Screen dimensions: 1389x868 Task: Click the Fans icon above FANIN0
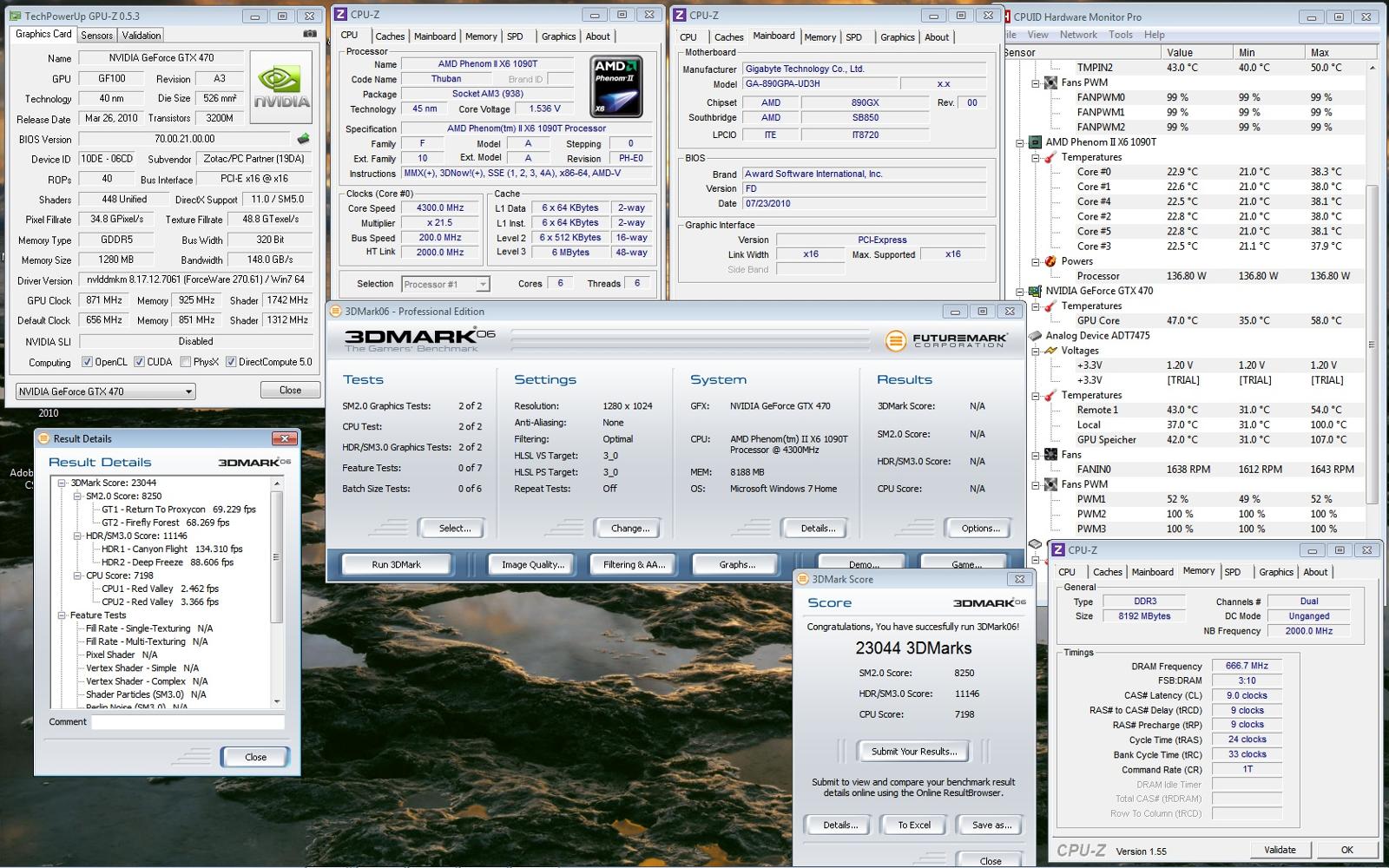tap(1050, 454)
